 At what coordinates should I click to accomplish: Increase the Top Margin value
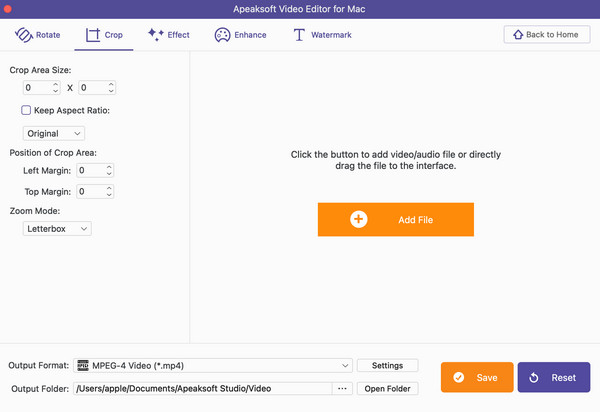point(109,188)
